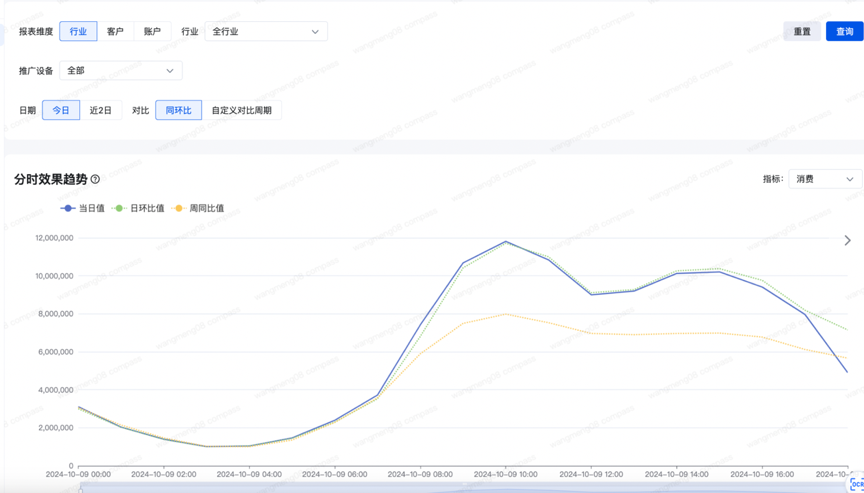Click the right arrow chevron on the chart

point(847,241)
